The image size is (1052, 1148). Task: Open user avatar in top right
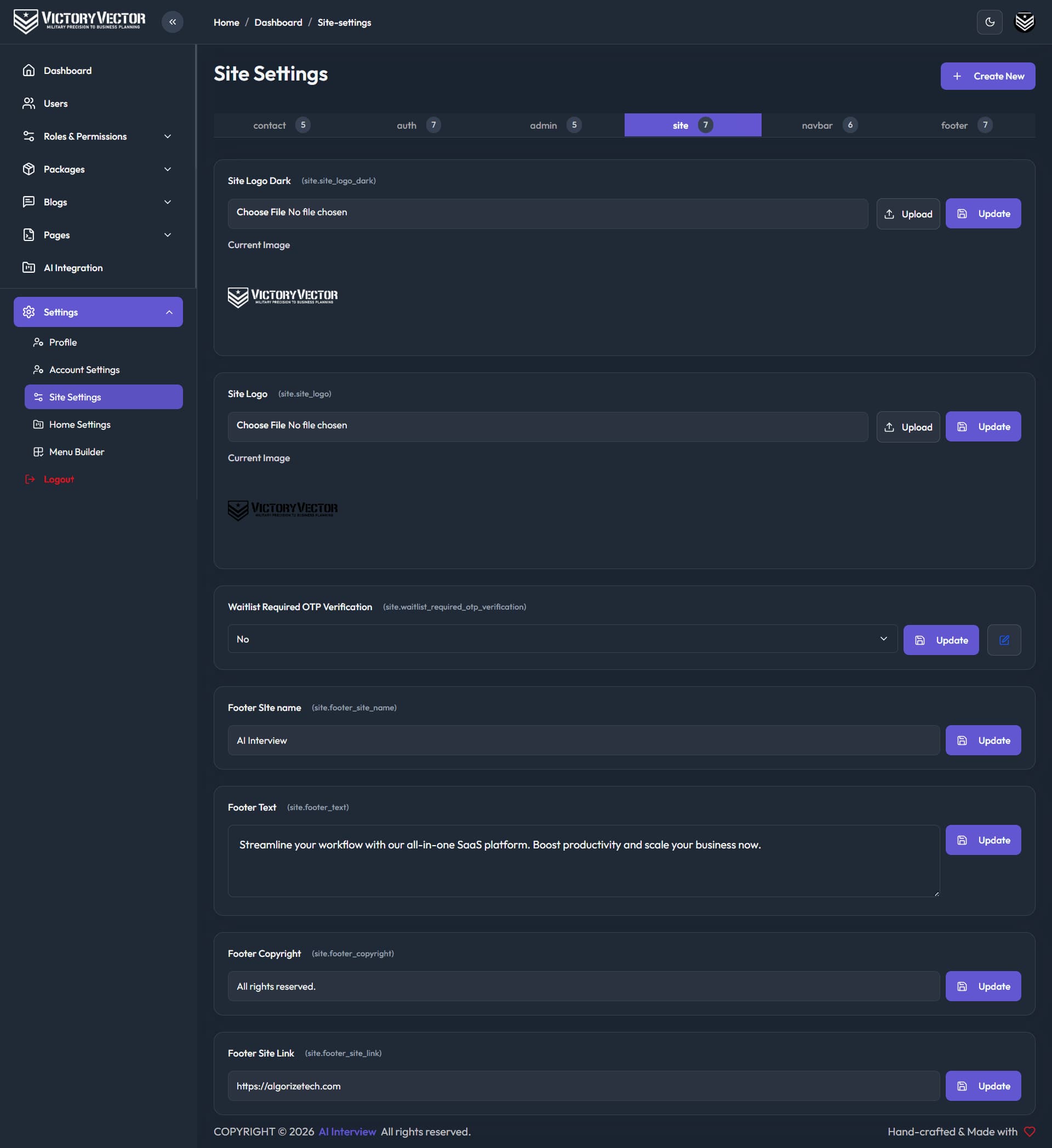tap(1024, 22)
